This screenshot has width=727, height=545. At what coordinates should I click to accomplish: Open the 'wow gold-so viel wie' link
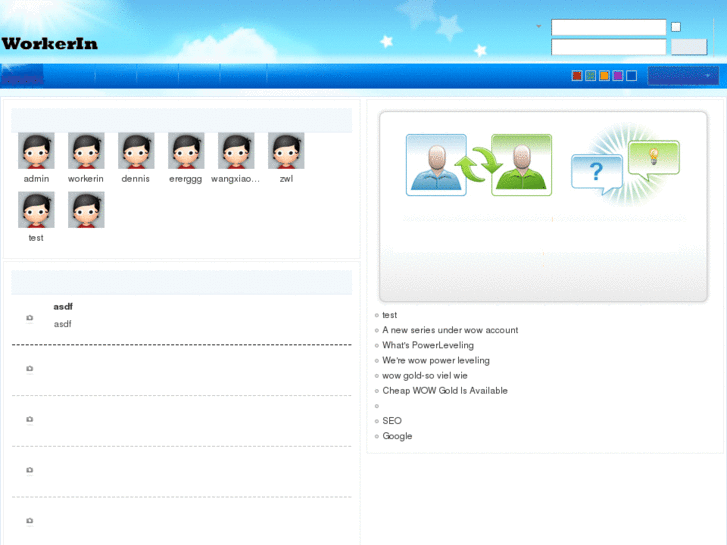click(x=425, y=375)
